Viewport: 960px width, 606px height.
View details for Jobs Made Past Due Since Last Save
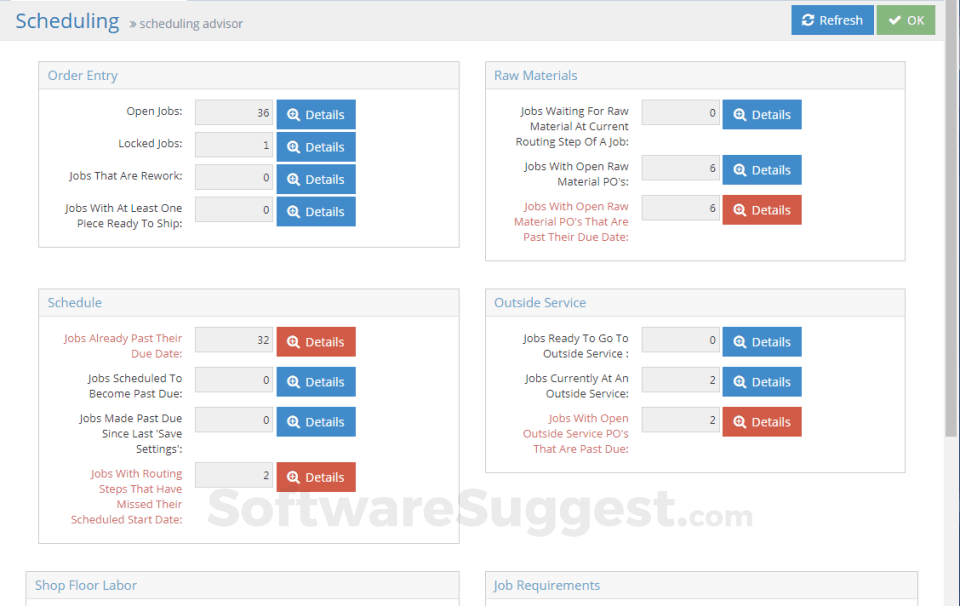pos(316,421)
